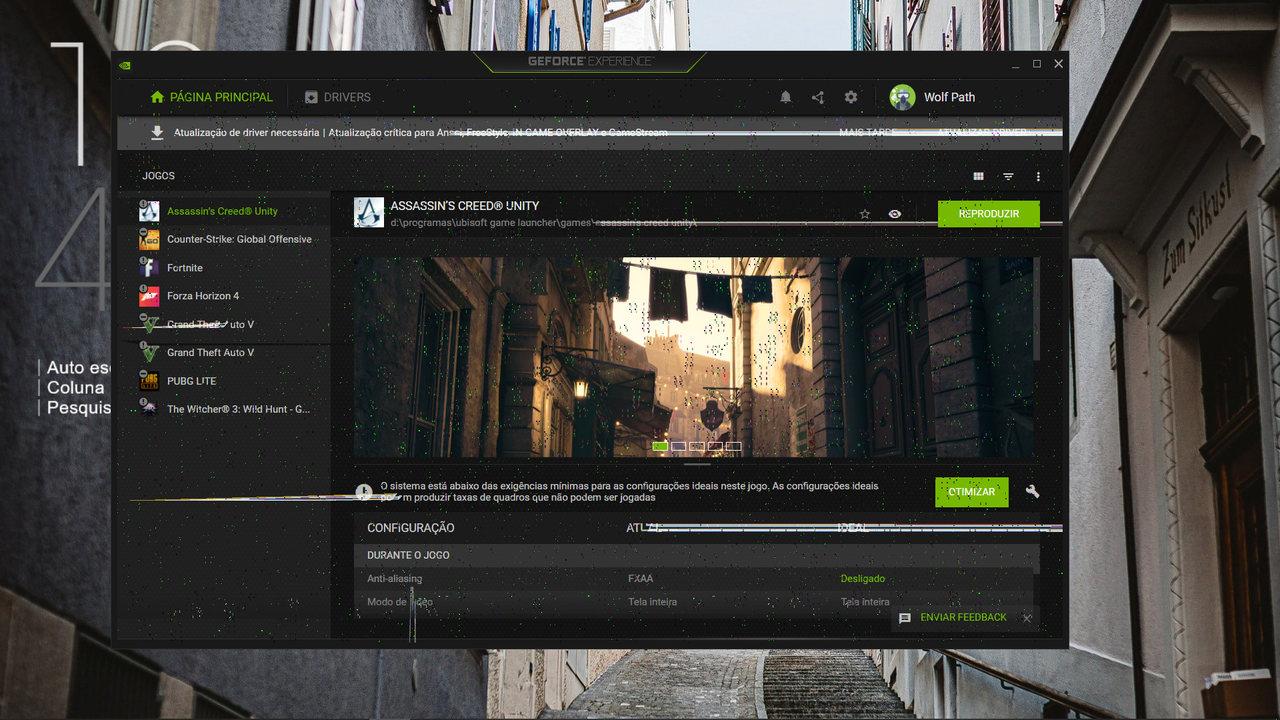Open the games more options menu
Image resolution: width=1280 pixels, height=720 pixels.
(1038, 176)
